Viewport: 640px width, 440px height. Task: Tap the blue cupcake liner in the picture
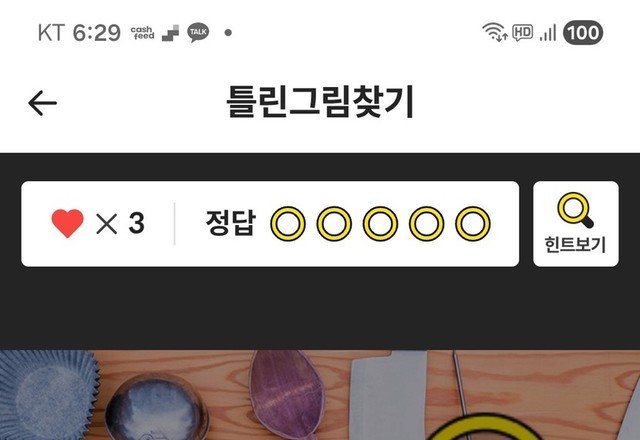(x=48, y=394)
